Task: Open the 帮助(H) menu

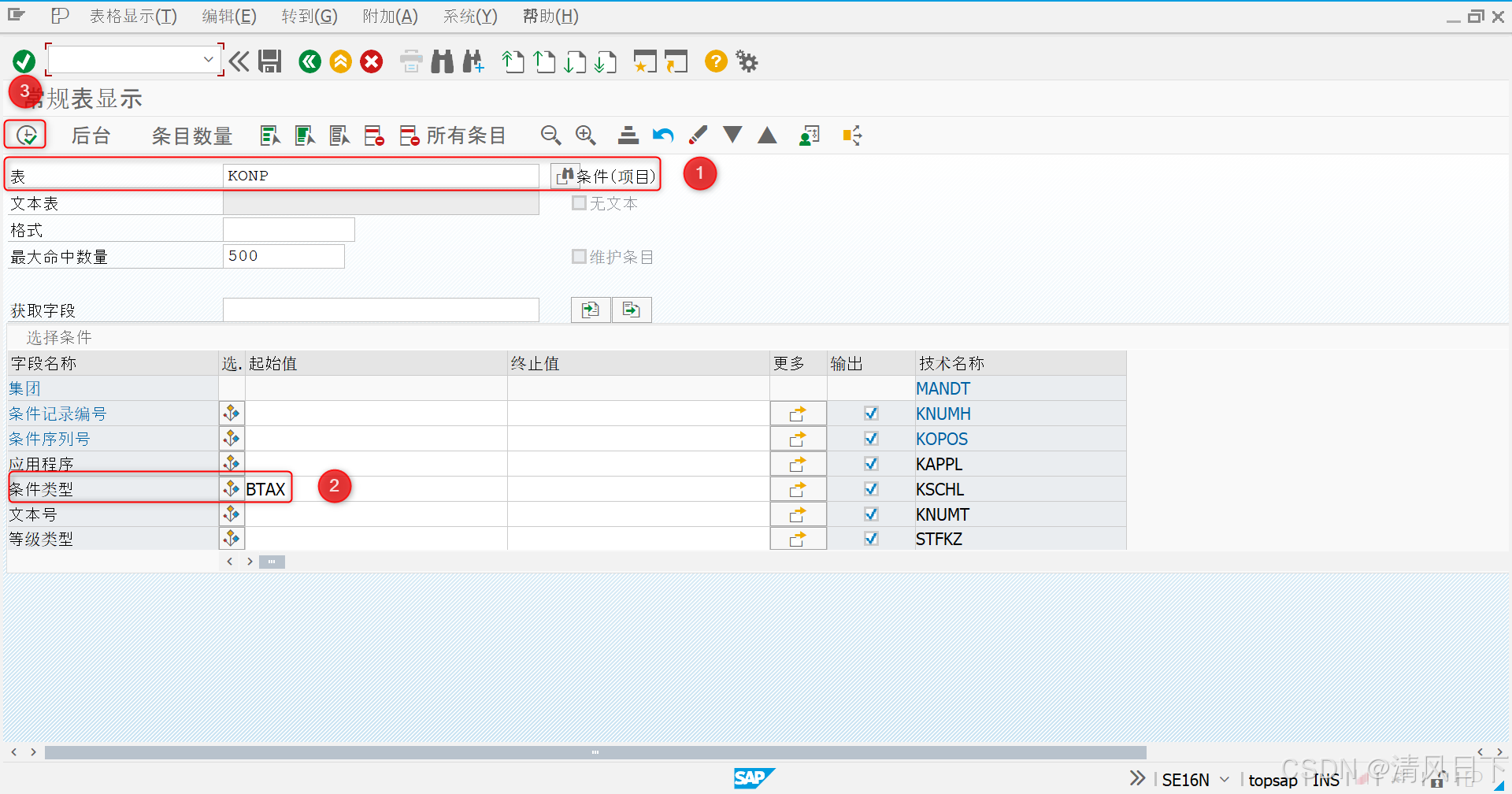Action: tap(550, 16)
